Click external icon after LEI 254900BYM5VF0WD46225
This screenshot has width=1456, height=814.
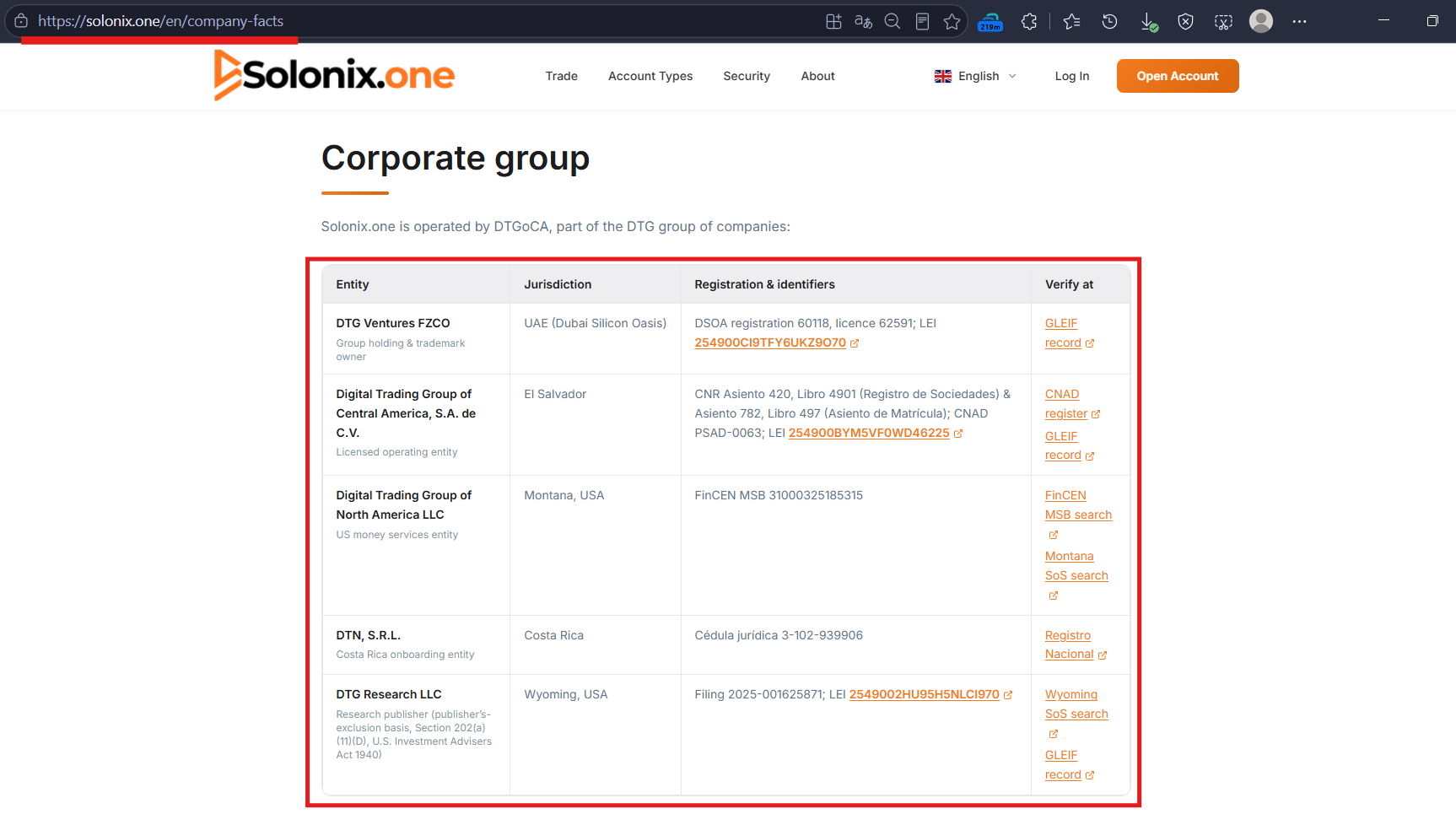[x=958, y=434]
